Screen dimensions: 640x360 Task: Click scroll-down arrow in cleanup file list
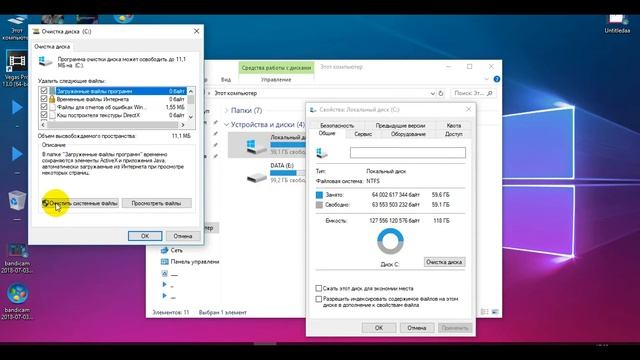click(191, 116)
